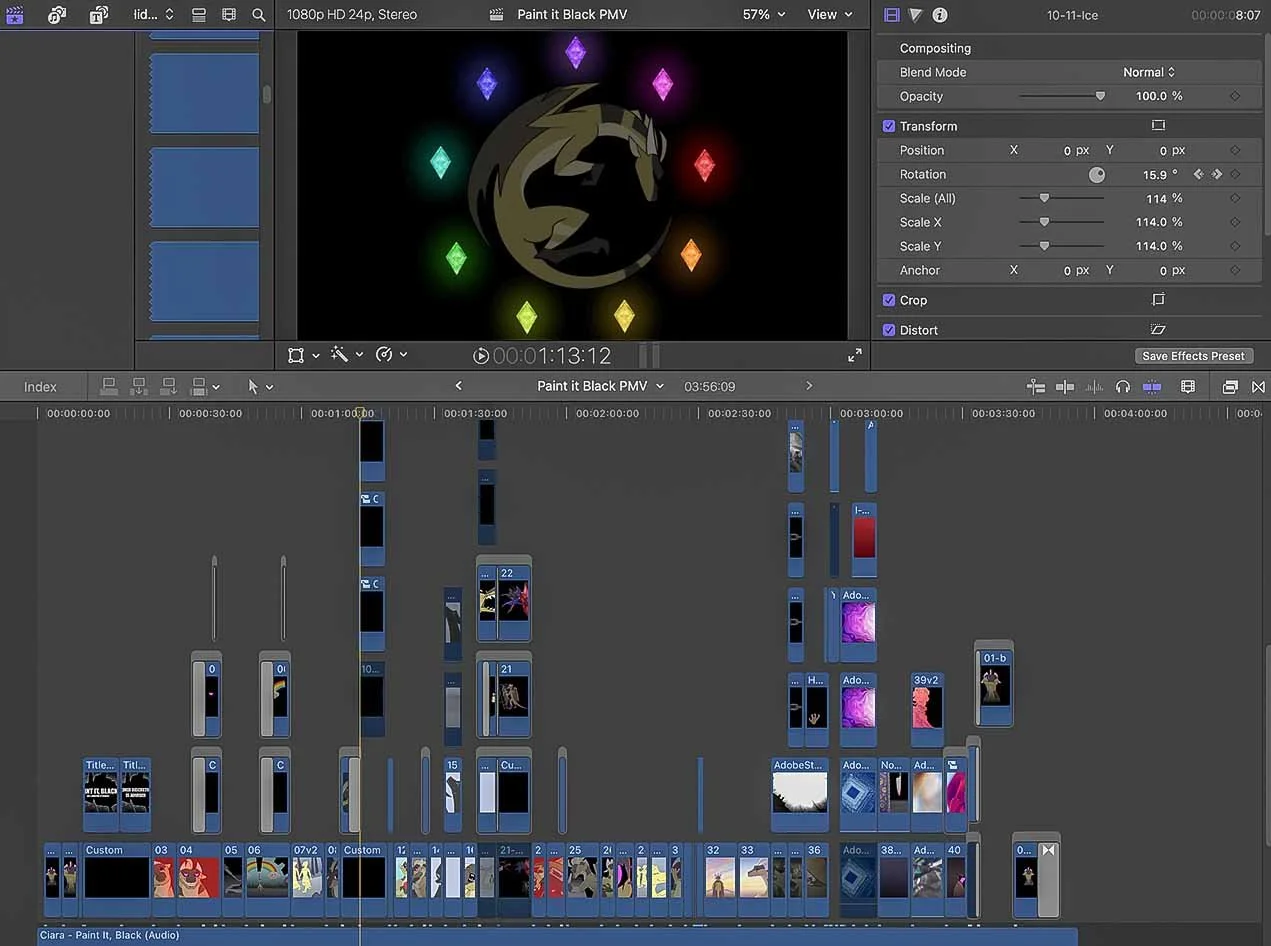
Task: Add keyframe for Position
Action: [x=1235, y=150]
